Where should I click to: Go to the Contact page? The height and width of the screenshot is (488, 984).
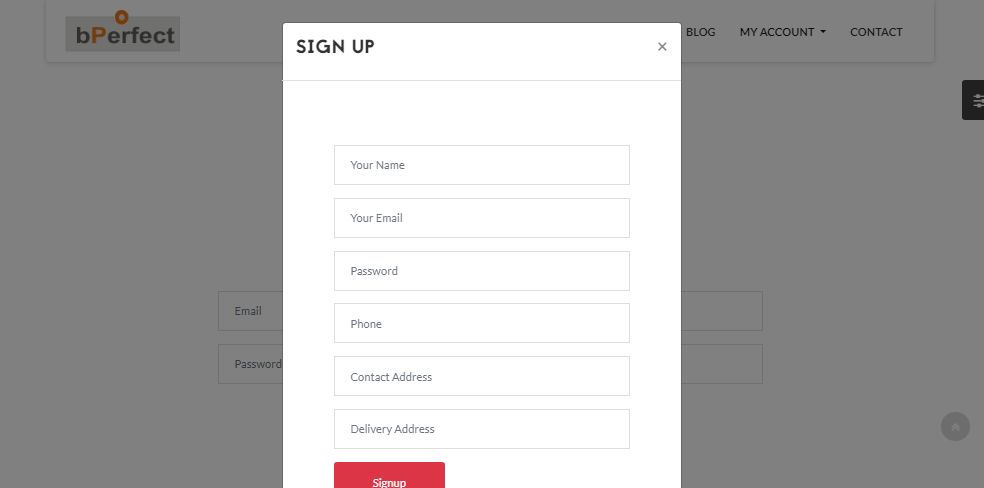click(876, 32)
